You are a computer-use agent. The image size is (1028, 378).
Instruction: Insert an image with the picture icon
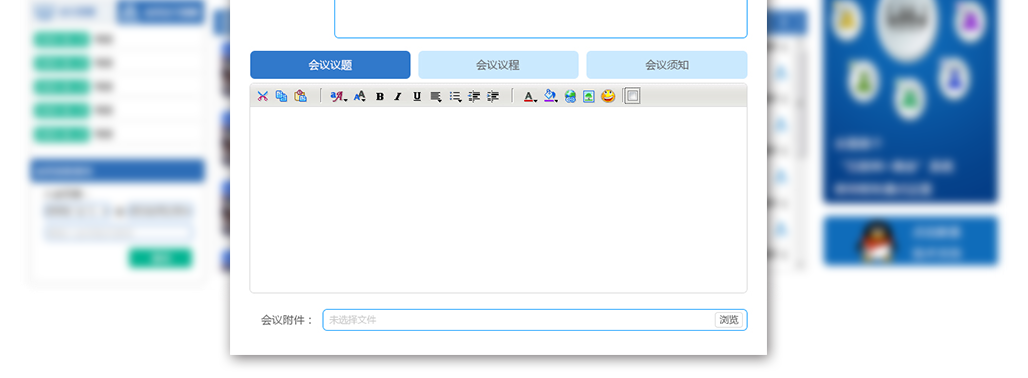589,96
